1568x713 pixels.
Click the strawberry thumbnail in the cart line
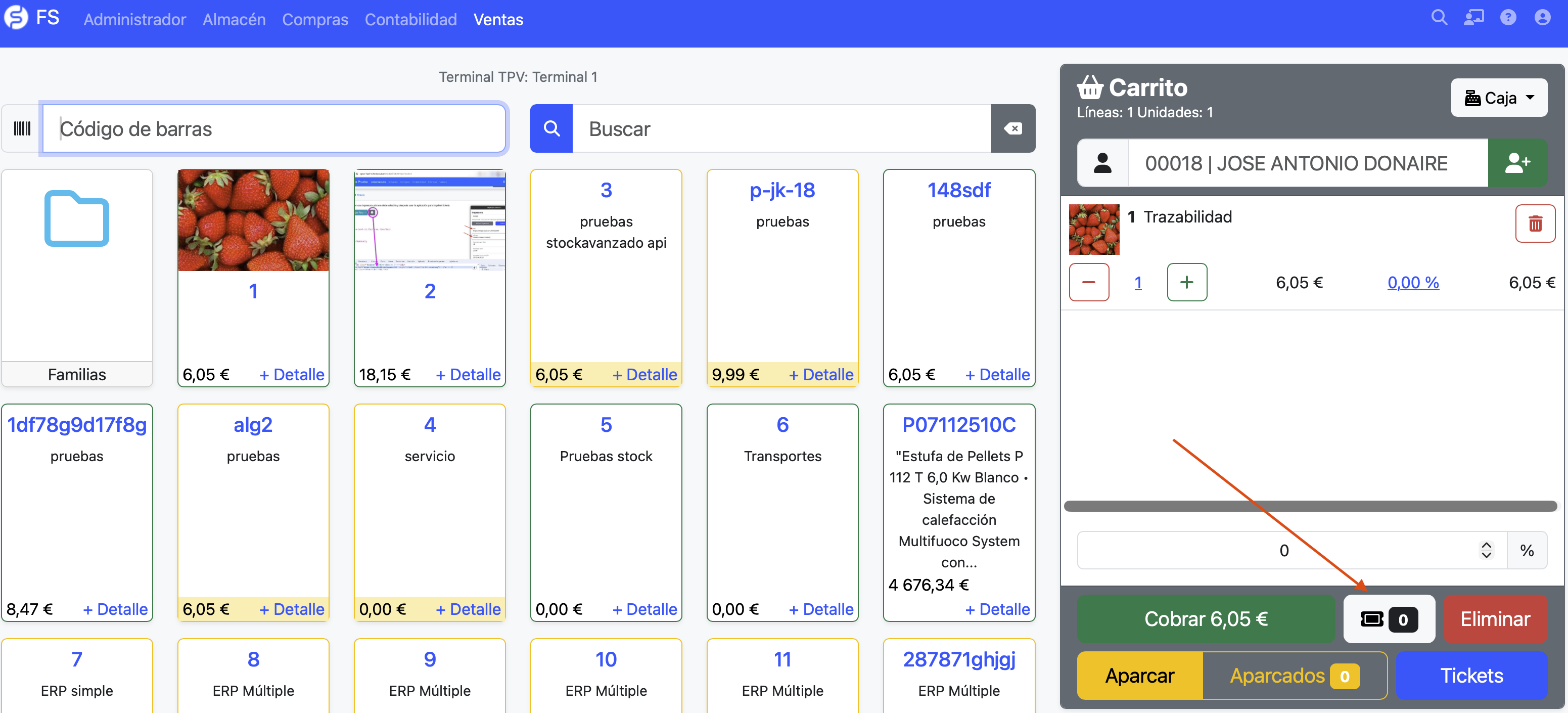1094,230
